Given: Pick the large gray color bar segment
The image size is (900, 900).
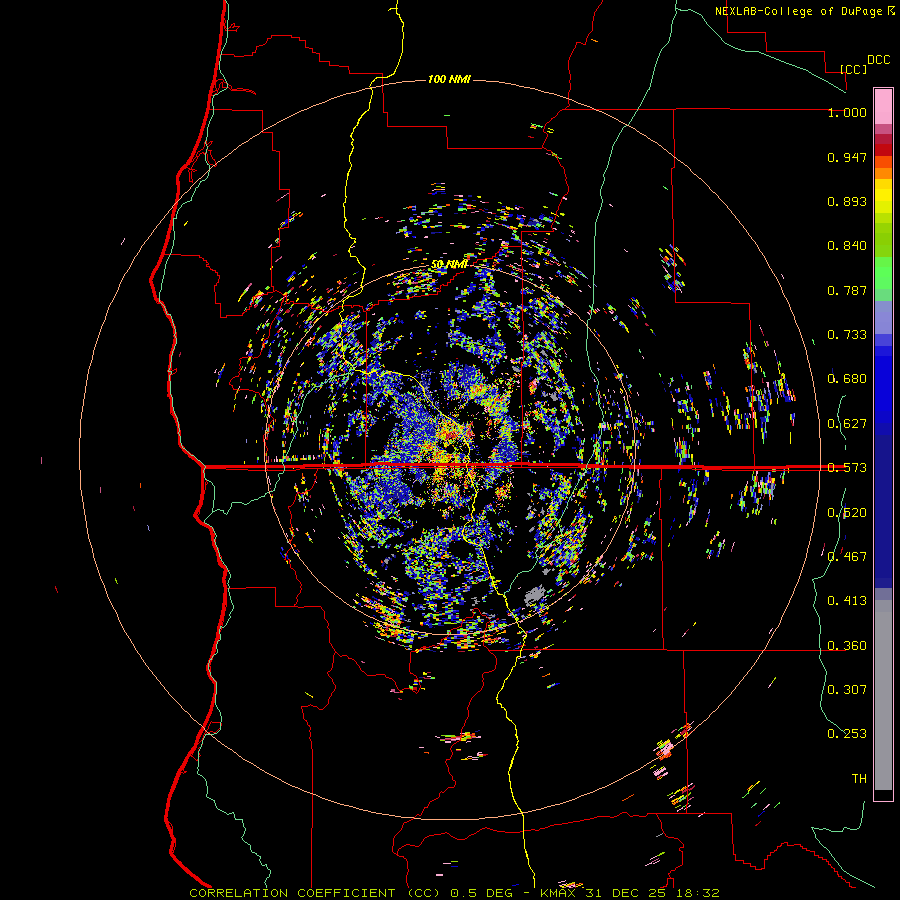Looking at the screenshot, I should point(883,695).
